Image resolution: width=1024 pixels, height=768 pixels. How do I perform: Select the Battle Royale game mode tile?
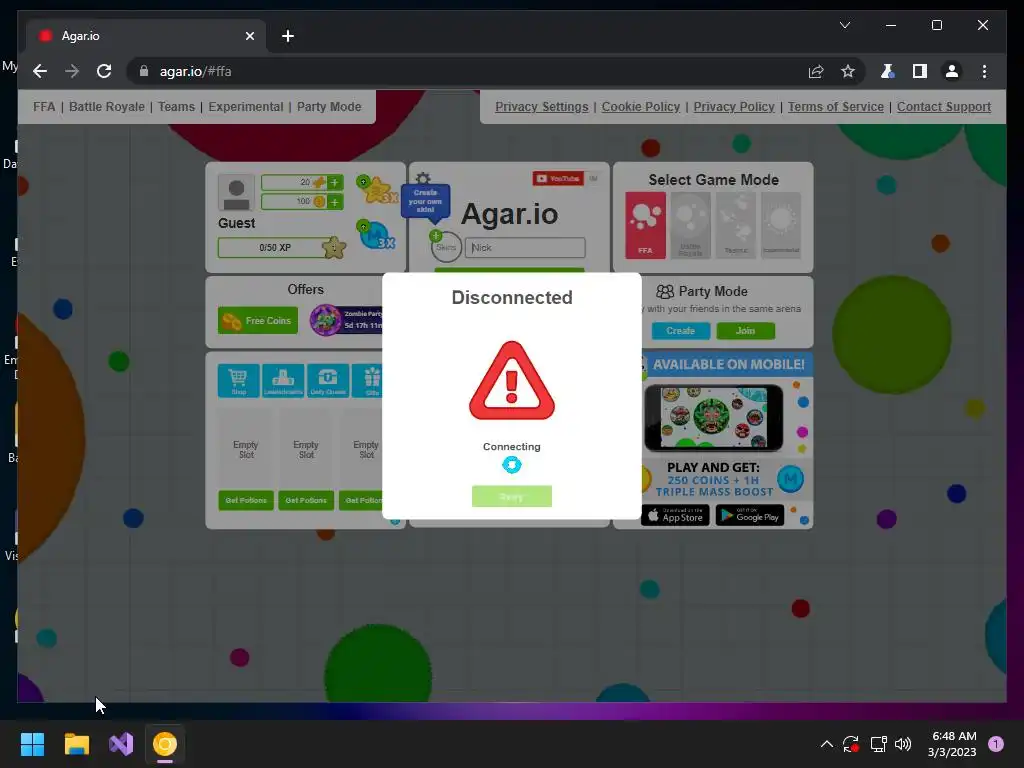click(690, 225)
